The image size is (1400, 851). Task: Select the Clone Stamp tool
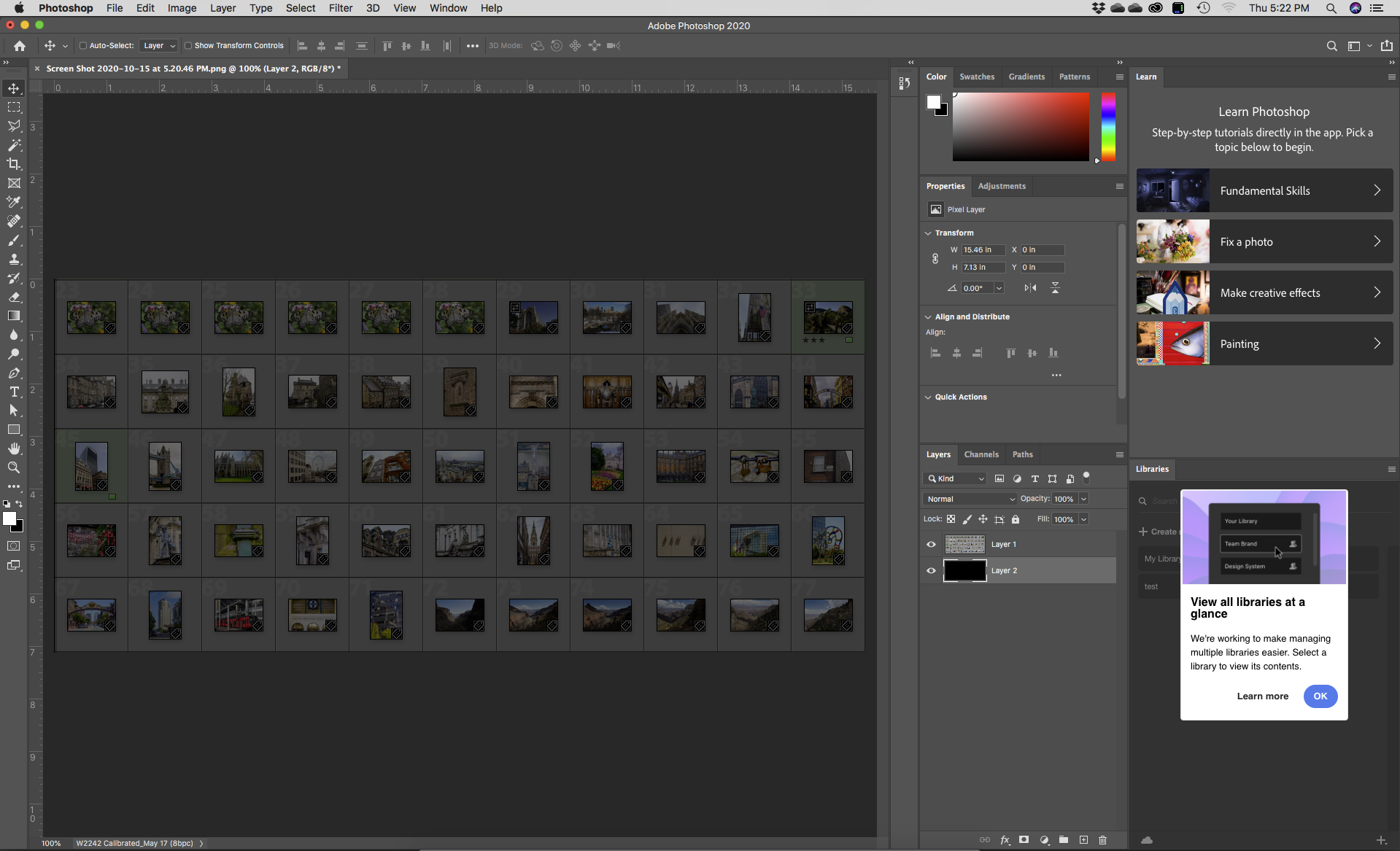click(14, 259)
